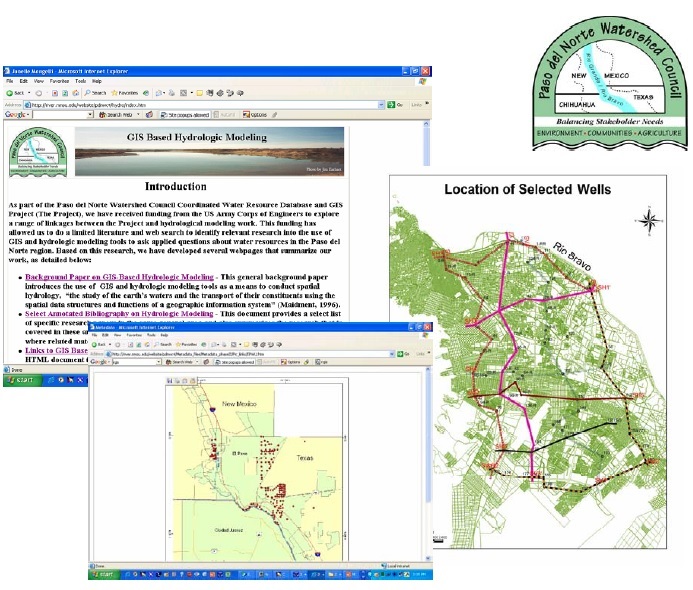Image resolution: width=693 pixels, height=590 pixels.
Task: Click Go button in Metadata window
Action: coord(403,354)
